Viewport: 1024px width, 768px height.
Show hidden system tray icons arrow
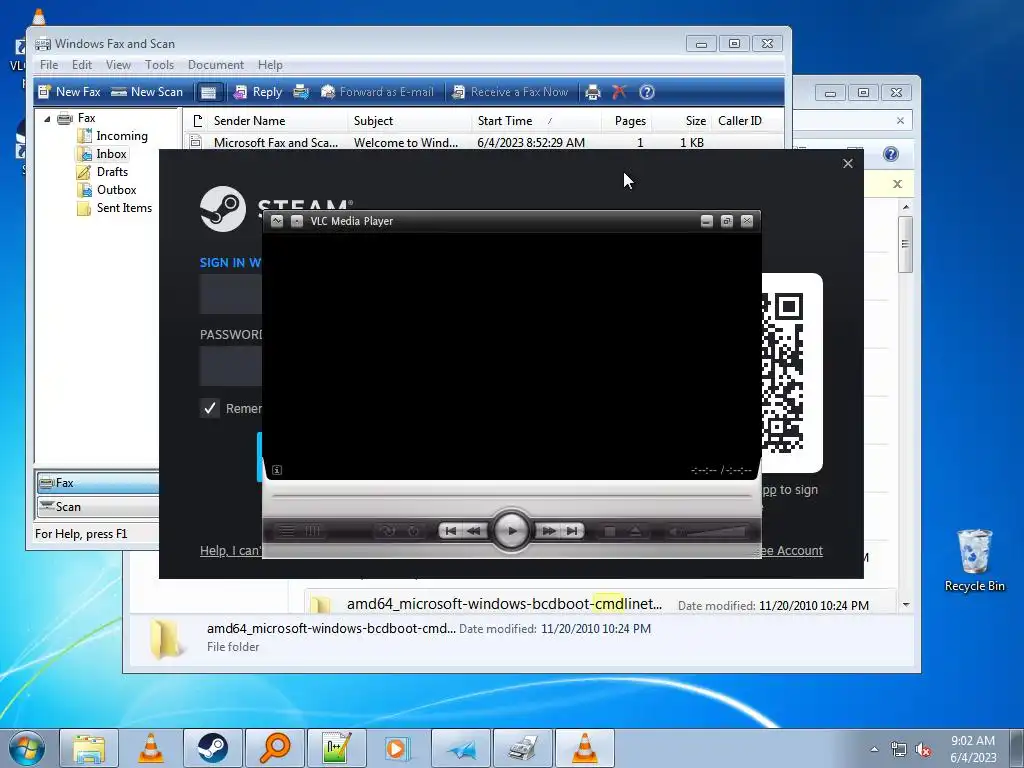[874, 749]
